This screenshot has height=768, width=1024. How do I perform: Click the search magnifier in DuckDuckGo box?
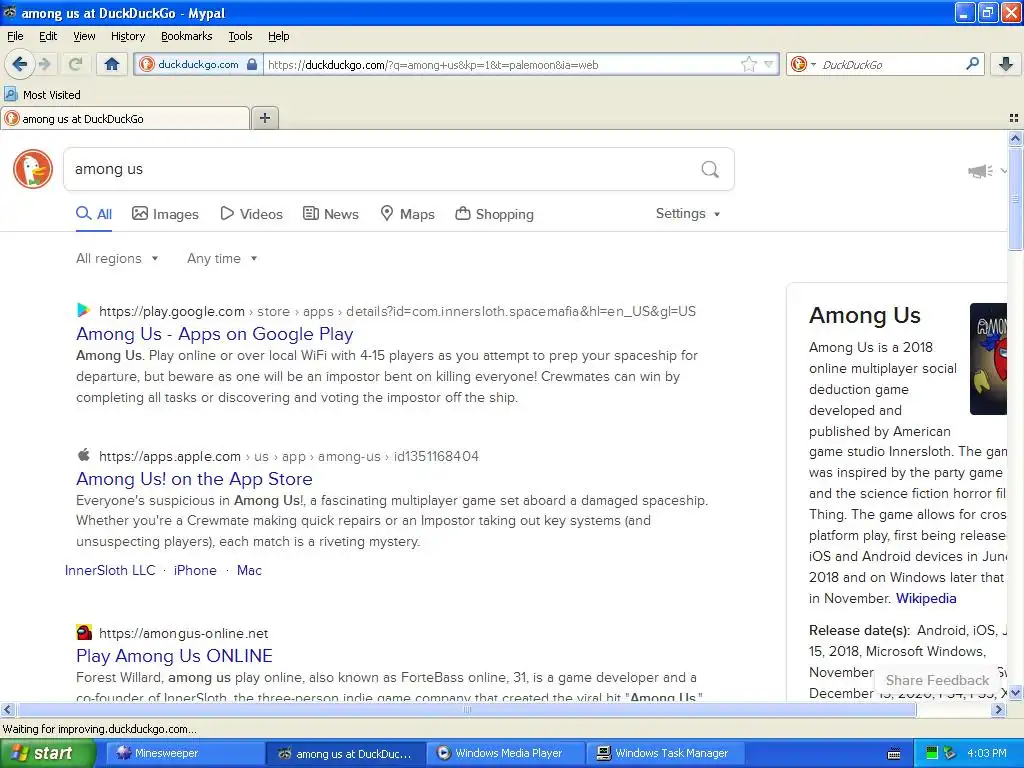tap(710, 169)
